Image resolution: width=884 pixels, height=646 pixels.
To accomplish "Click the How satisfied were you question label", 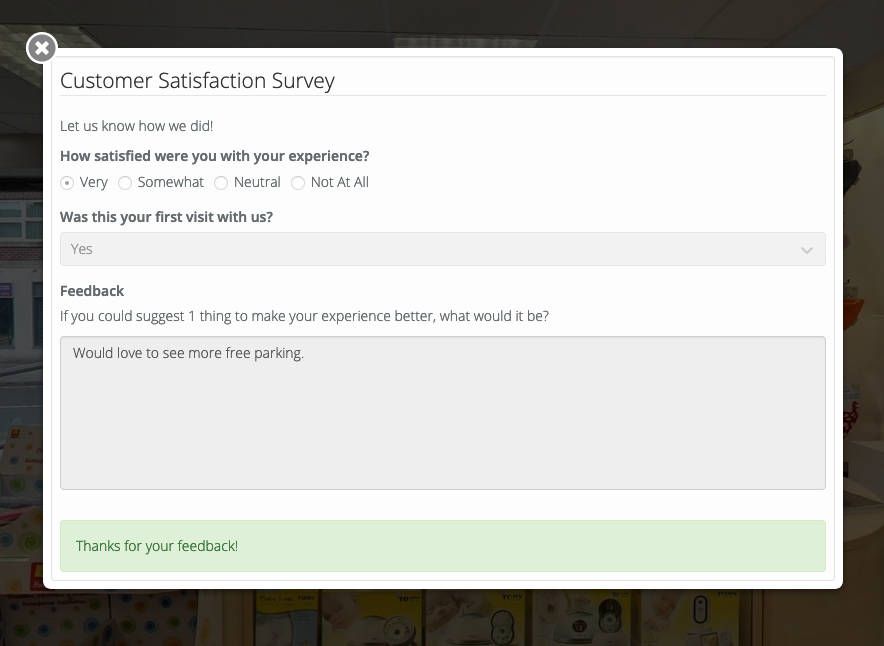I will click(x=214, y=156).
